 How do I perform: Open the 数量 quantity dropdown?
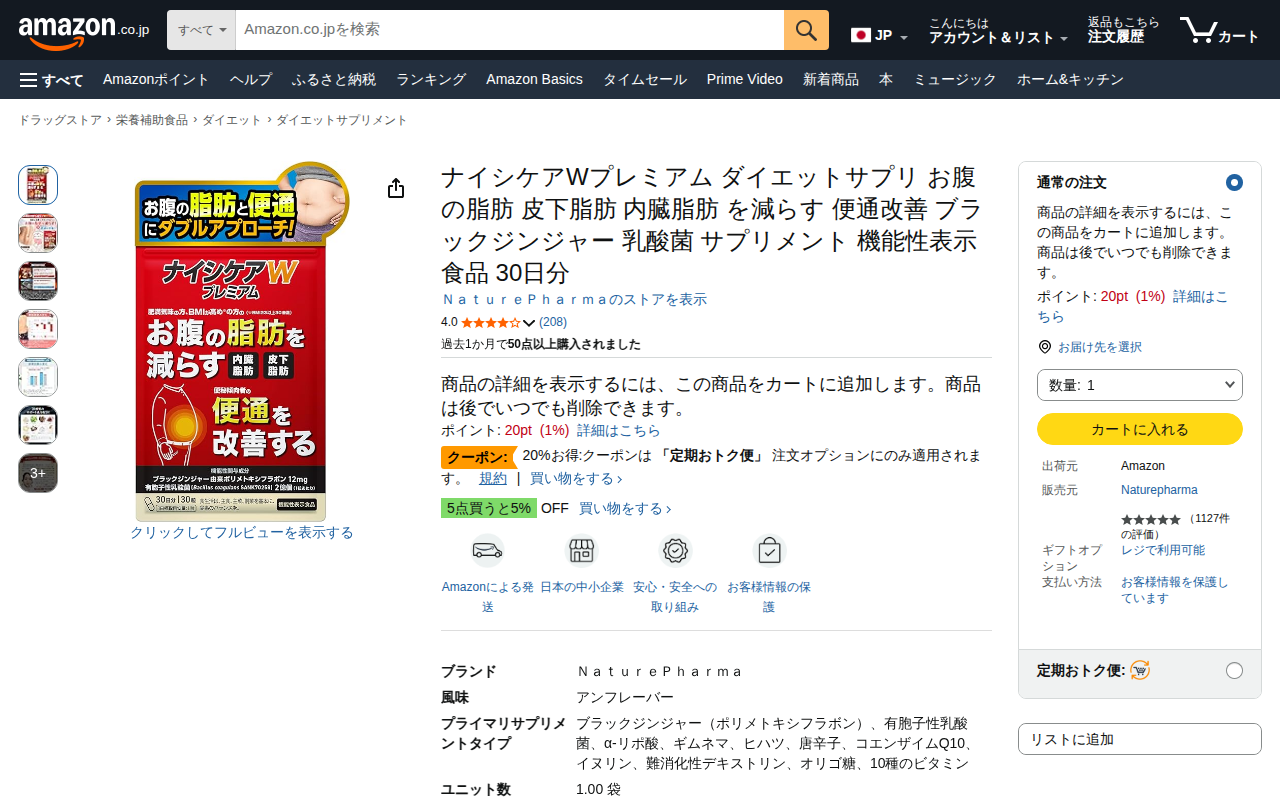1140,385
